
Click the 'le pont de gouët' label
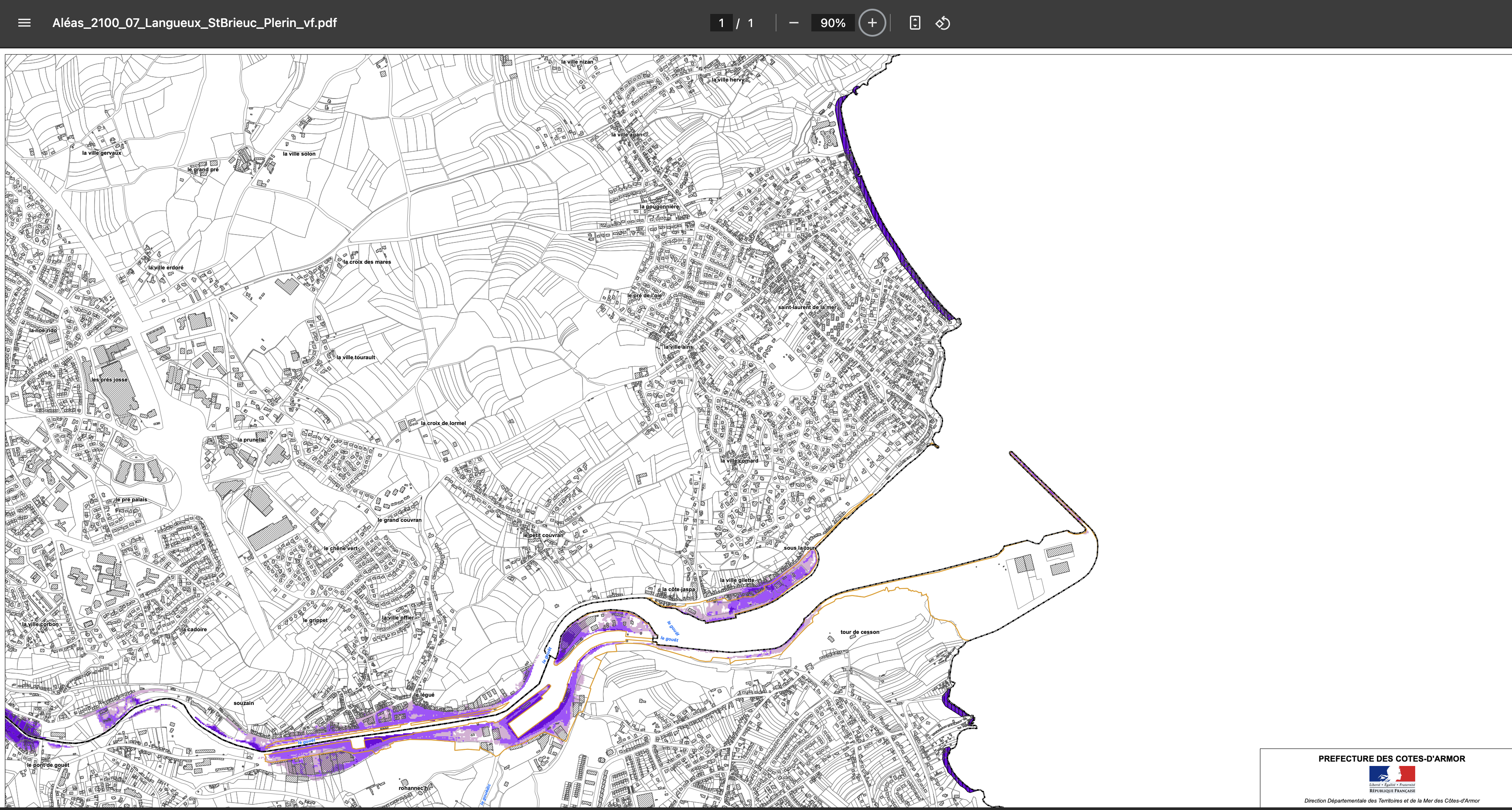(x=48, y=766)
